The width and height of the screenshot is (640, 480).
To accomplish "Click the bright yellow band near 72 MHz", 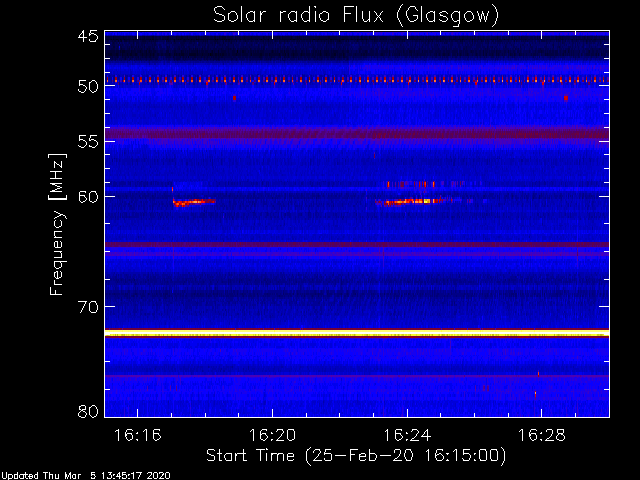I will 357,333.
